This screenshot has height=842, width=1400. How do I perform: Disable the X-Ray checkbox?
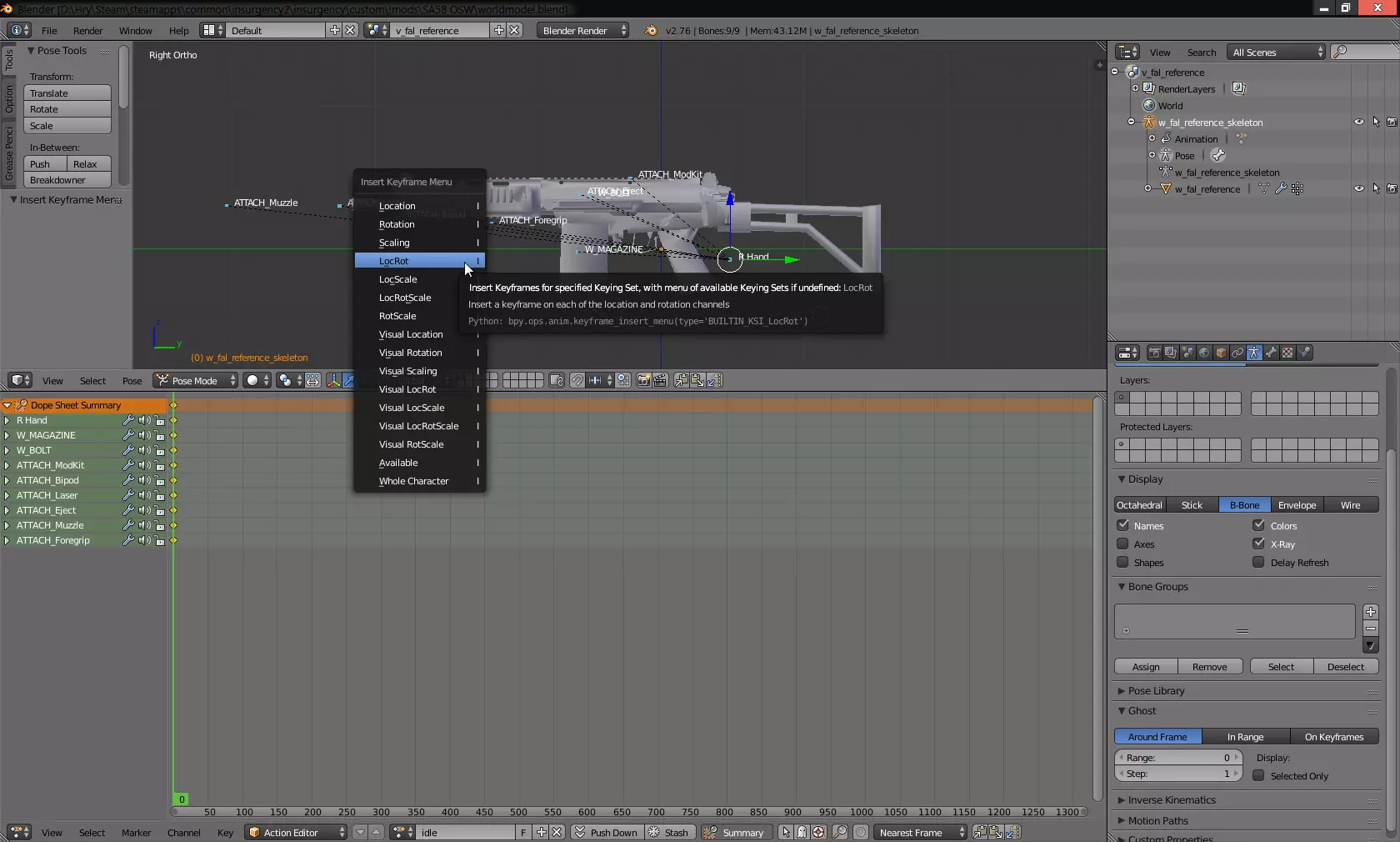[1258, 544]
